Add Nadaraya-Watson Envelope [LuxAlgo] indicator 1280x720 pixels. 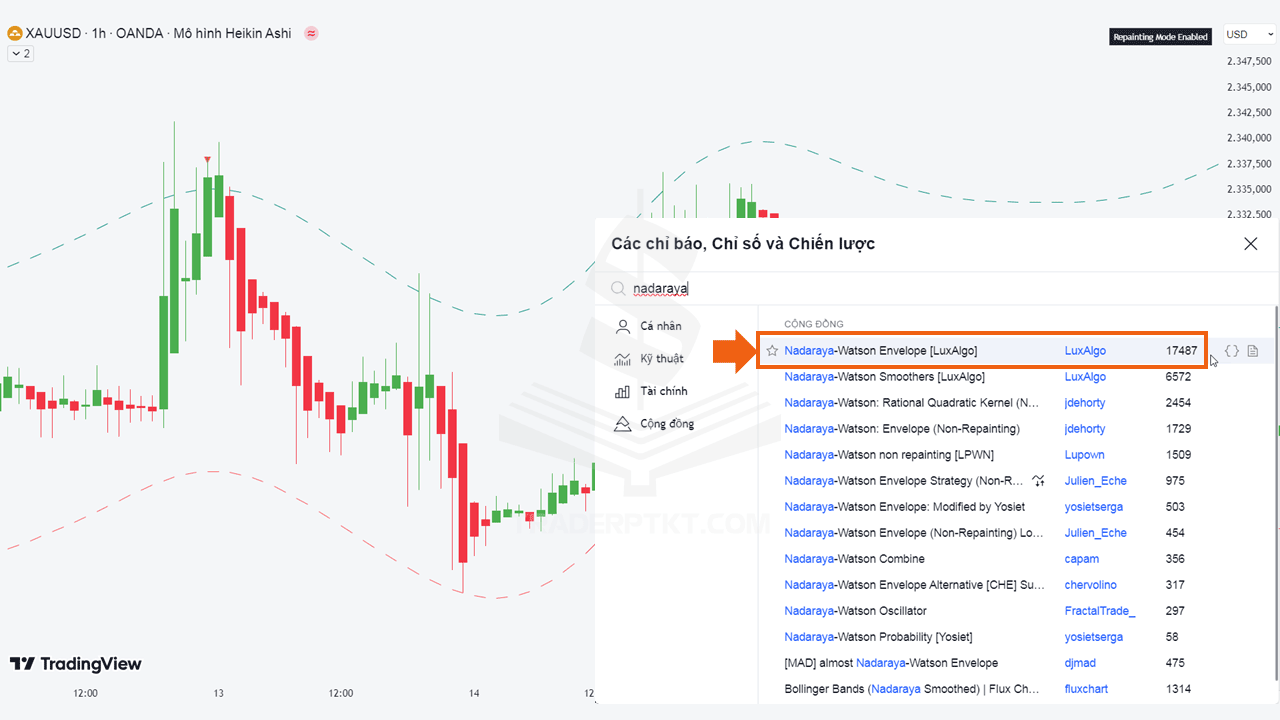(880, 351)
